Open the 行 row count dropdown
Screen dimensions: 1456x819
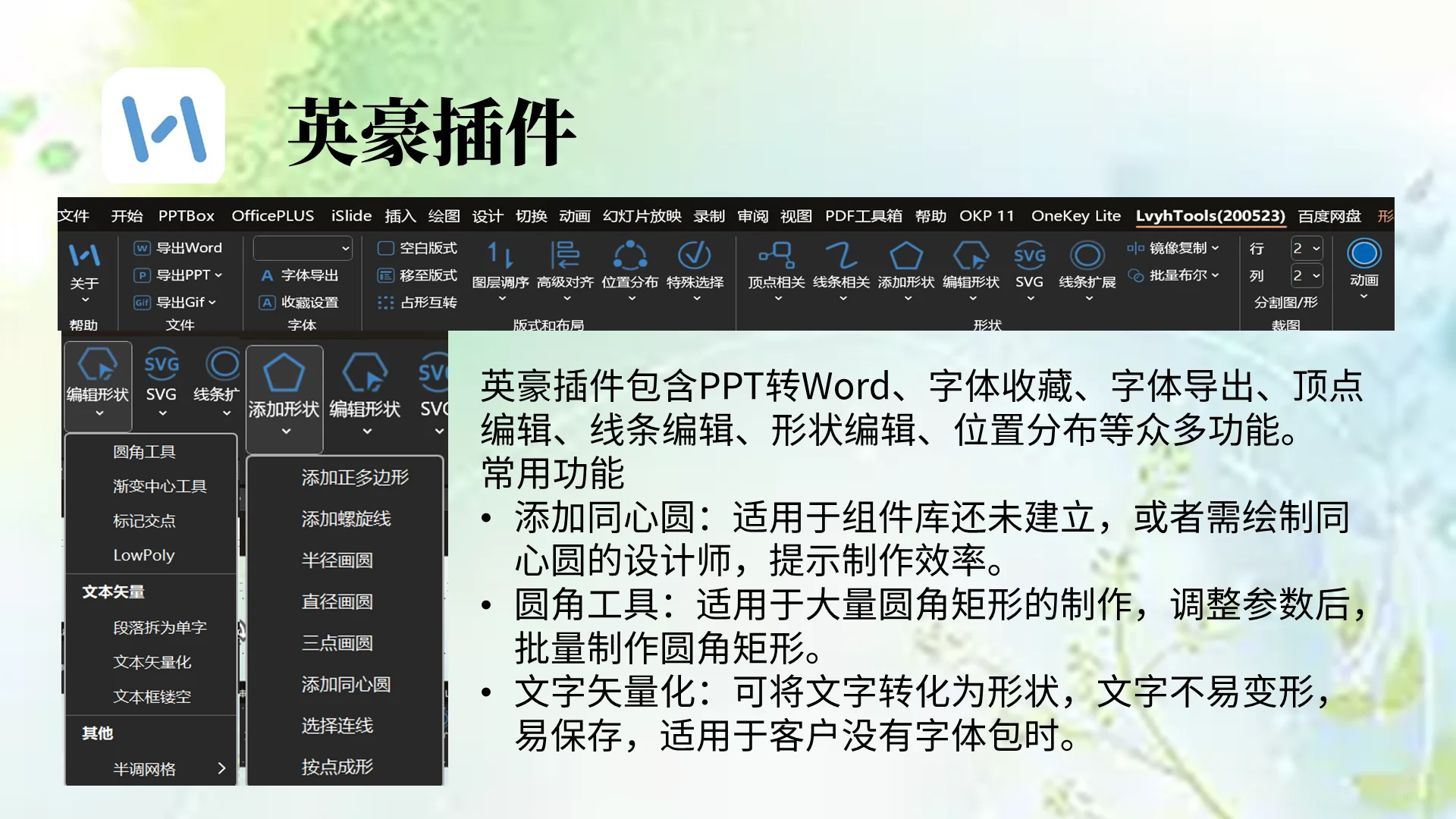tap(1307, 248)
